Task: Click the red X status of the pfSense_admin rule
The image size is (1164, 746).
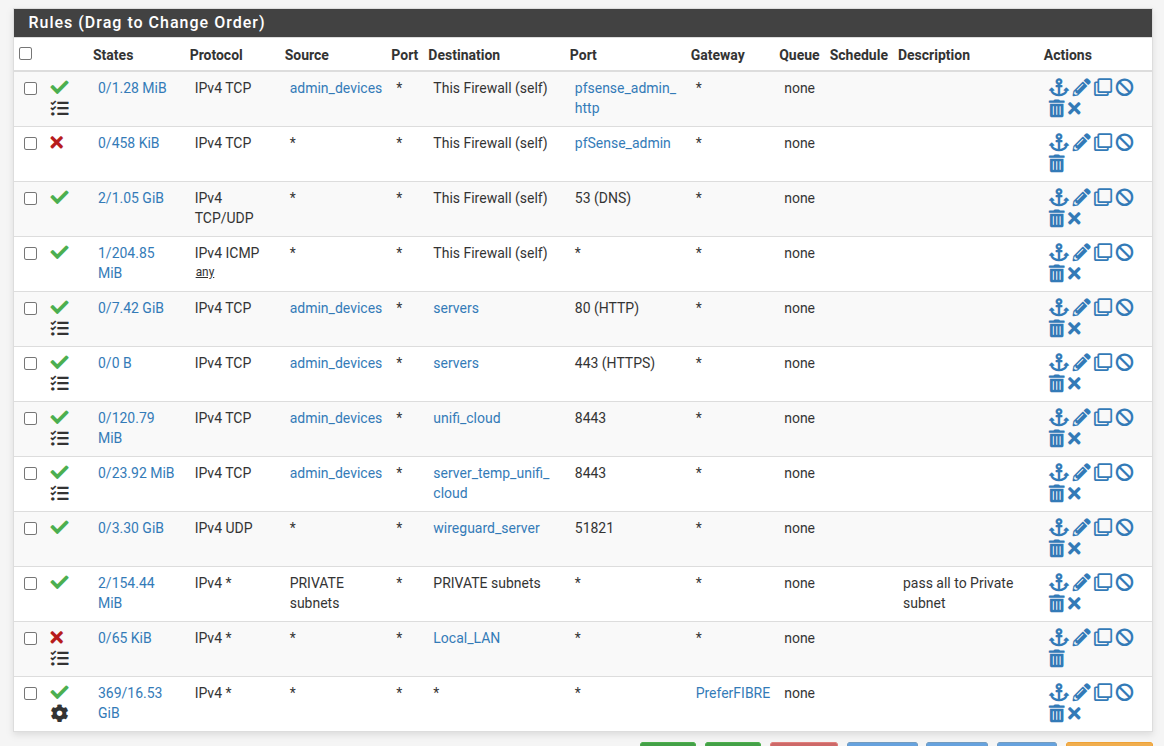Action: pos(57,143)
